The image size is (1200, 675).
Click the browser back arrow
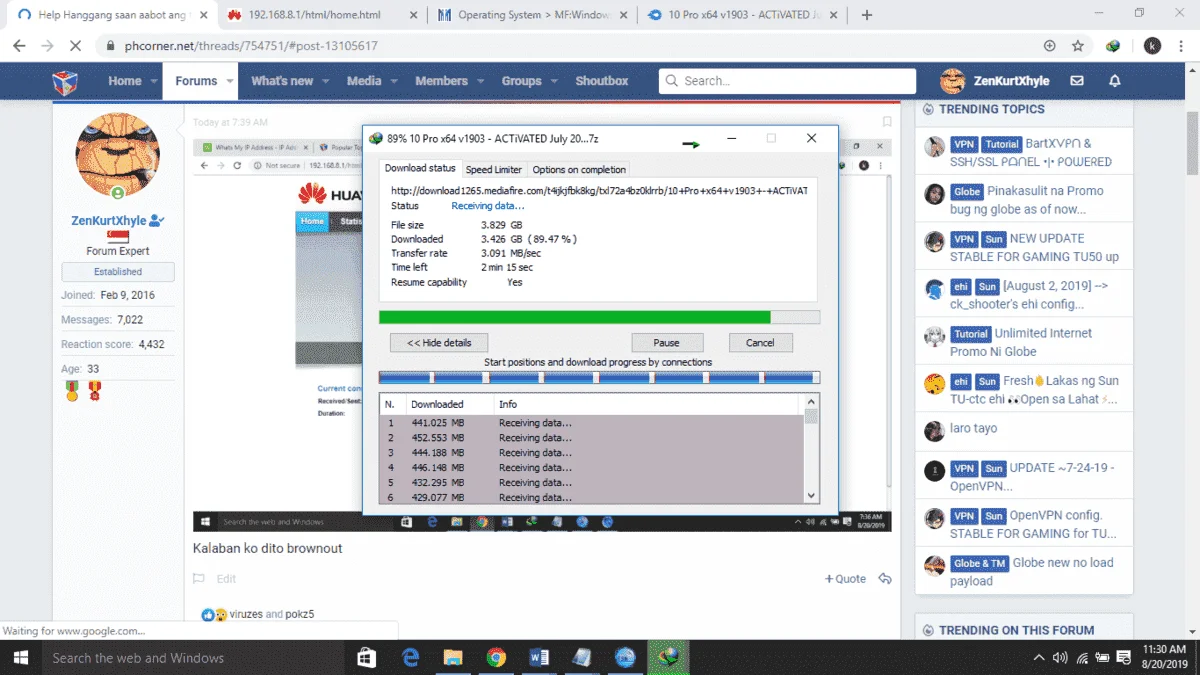19,46
